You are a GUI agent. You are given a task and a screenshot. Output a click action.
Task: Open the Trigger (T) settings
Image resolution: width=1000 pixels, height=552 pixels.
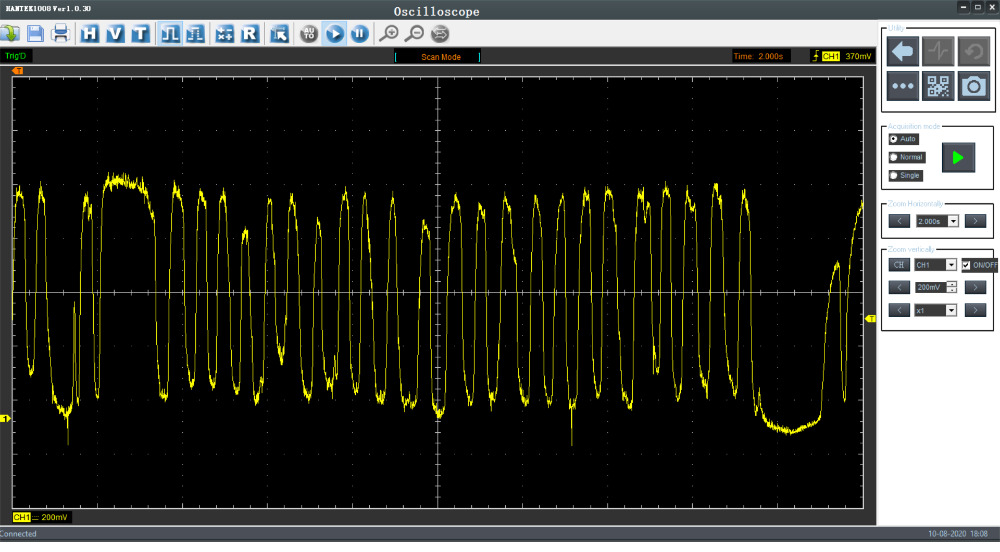pos(140,33)
